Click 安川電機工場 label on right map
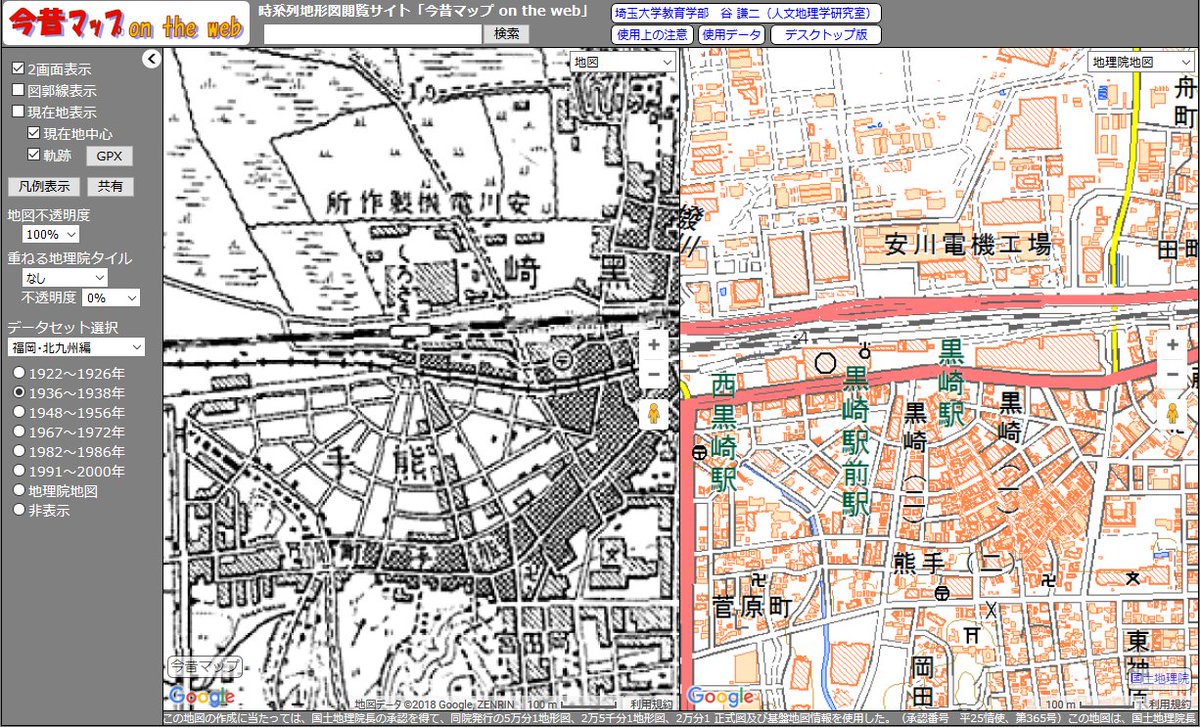1200x727 pixels. click(x=967, y=243)
